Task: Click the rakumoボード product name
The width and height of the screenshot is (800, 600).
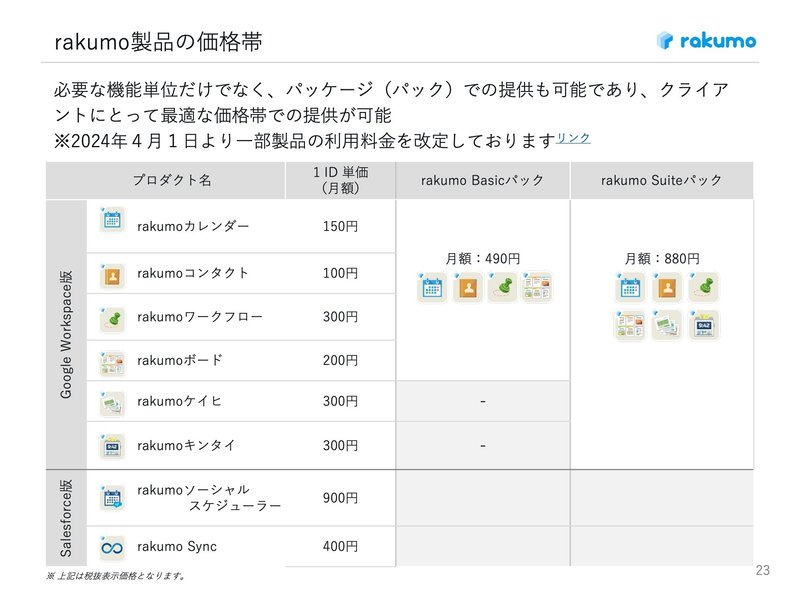Action: [x=180, y=360]
